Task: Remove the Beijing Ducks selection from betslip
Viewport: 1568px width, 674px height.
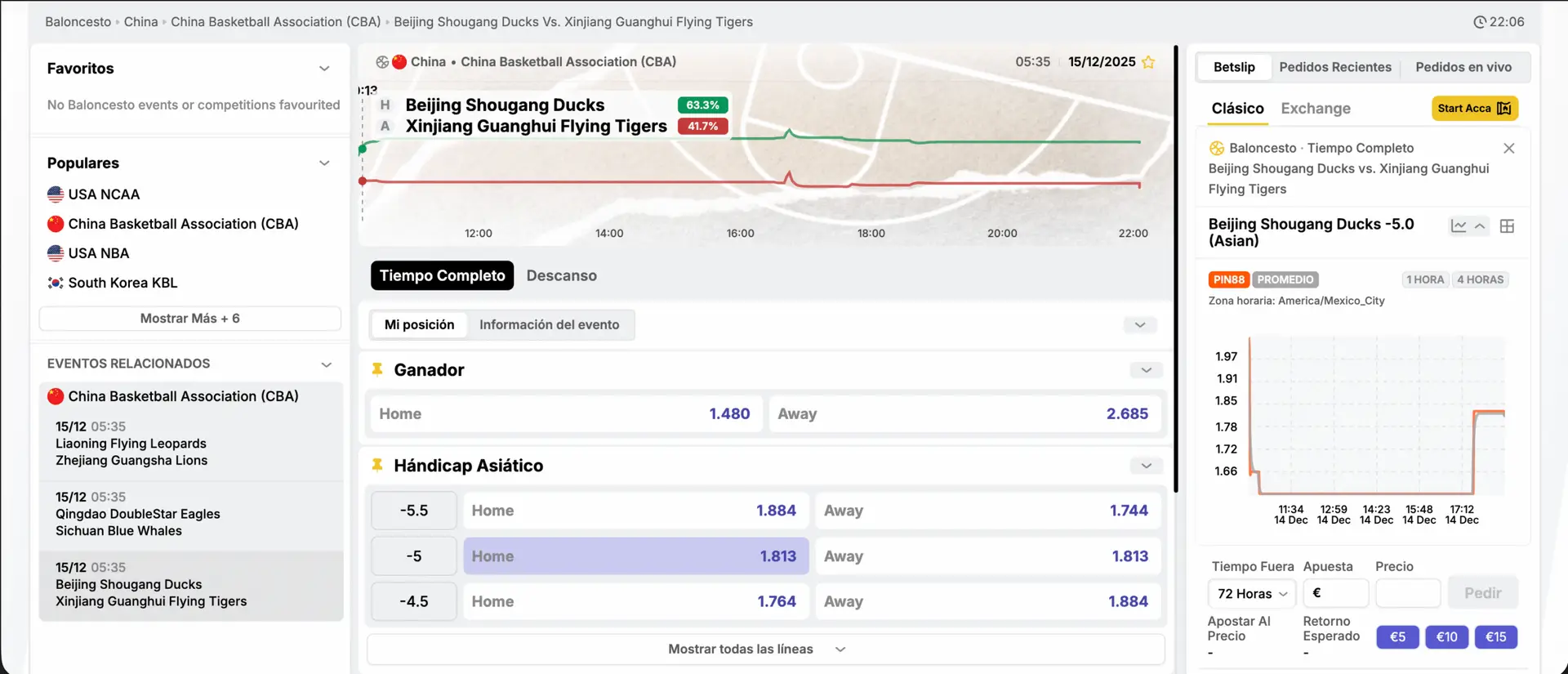Action: pos(1508,148)
